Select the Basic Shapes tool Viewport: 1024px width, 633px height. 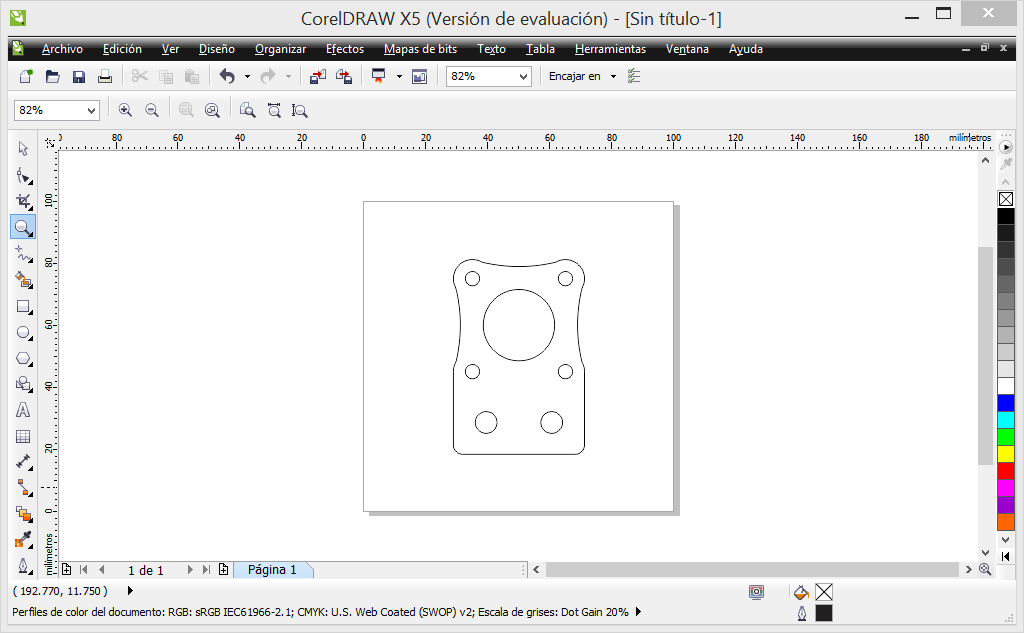(x=23, y=384)
